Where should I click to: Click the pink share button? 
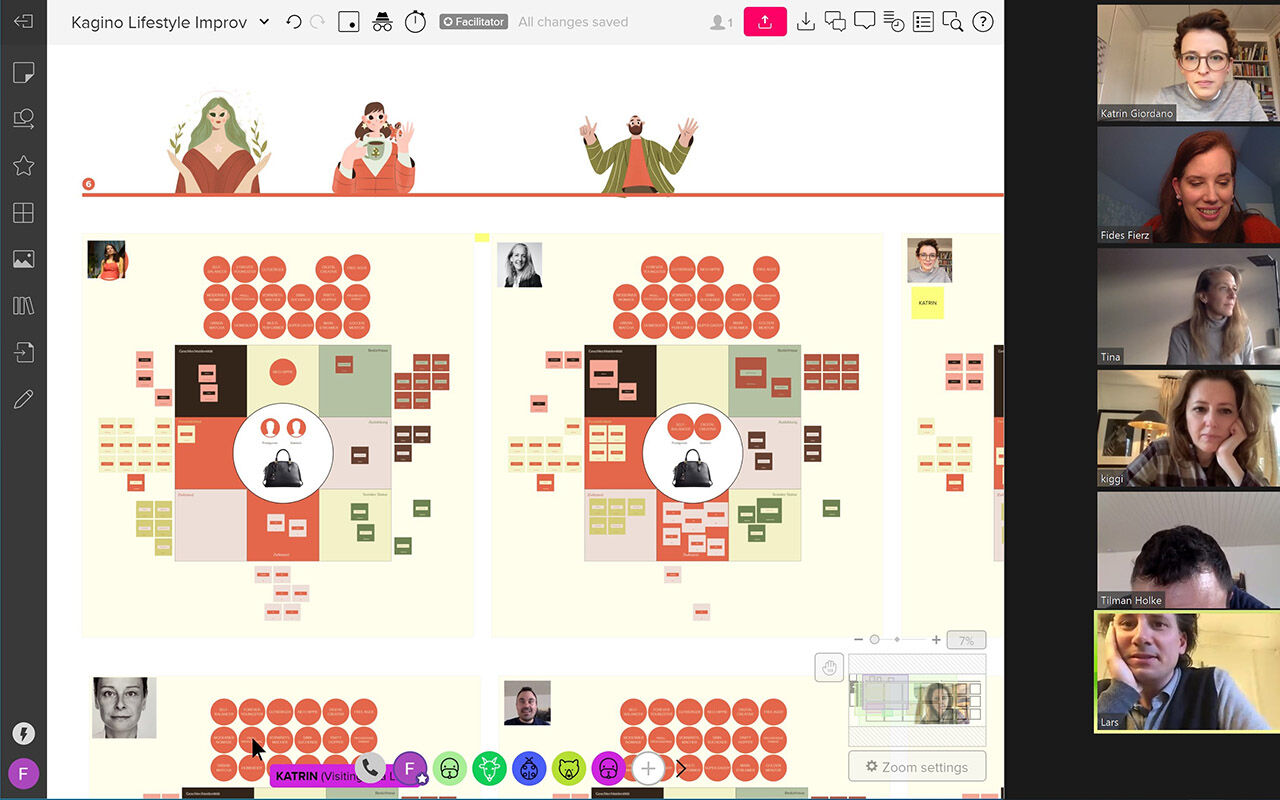(765, 22)
